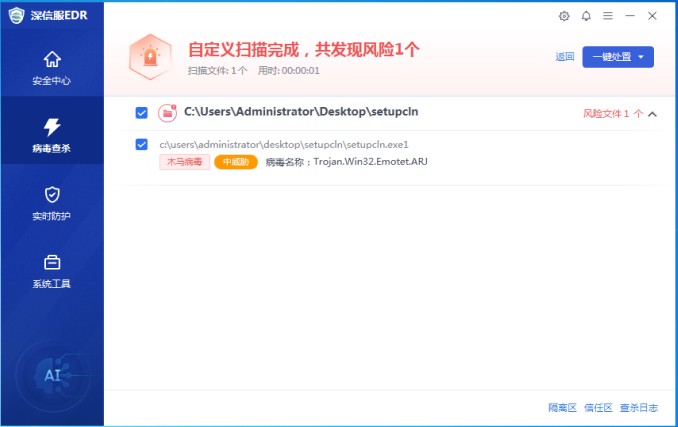
Task: Click the 木马病毒 tag label
Action: tap(185, 162)
